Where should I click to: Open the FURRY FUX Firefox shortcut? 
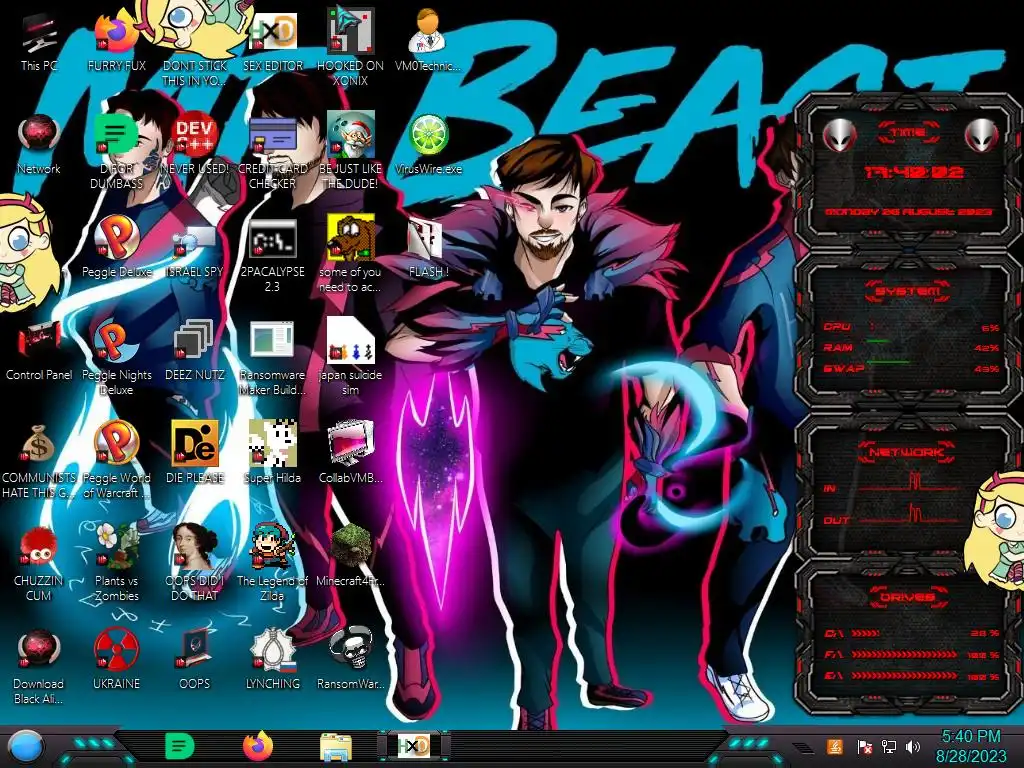click(116, 42)
